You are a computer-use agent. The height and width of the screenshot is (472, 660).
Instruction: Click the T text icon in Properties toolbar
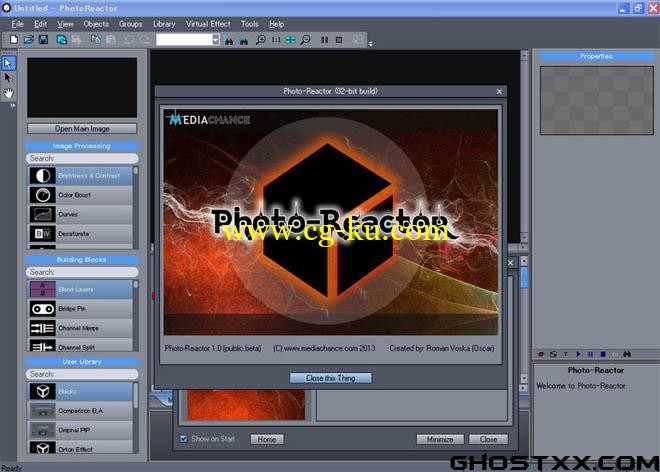(566, 354)
